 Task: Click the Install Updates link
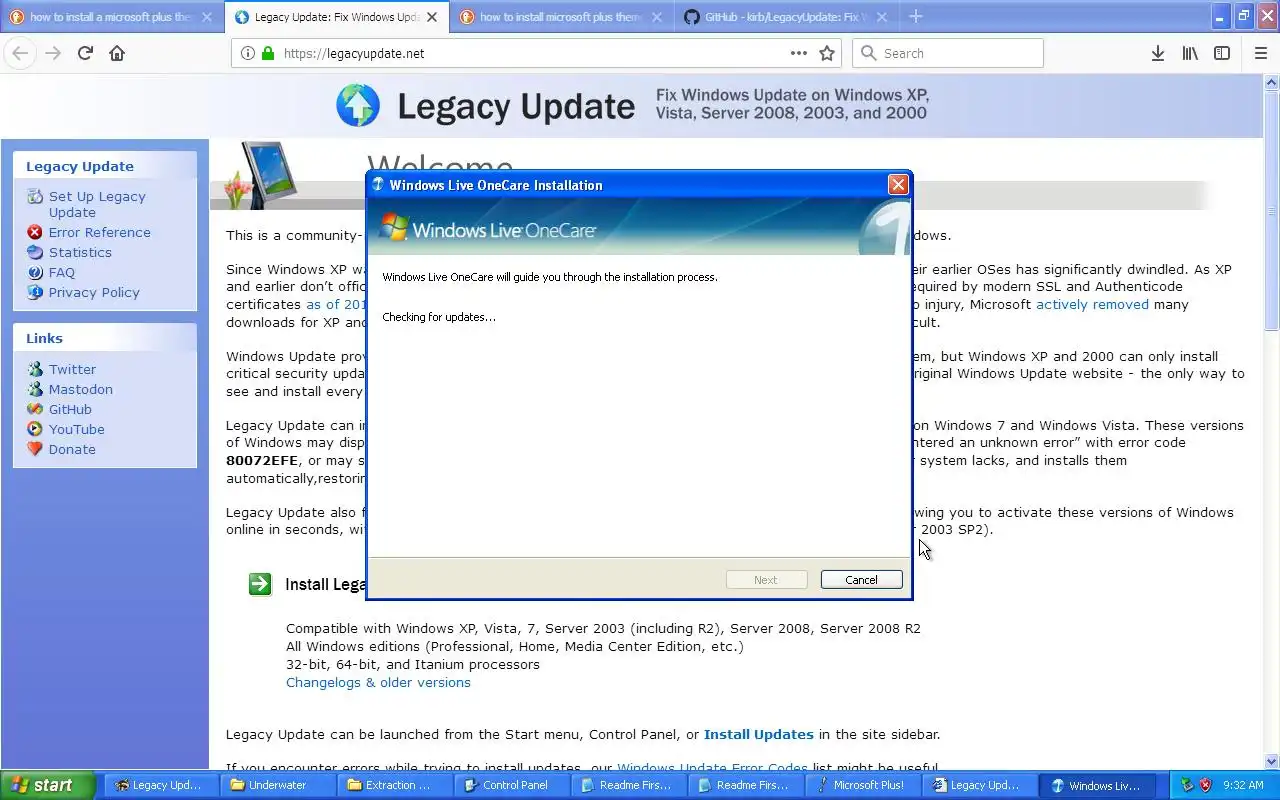759,734
